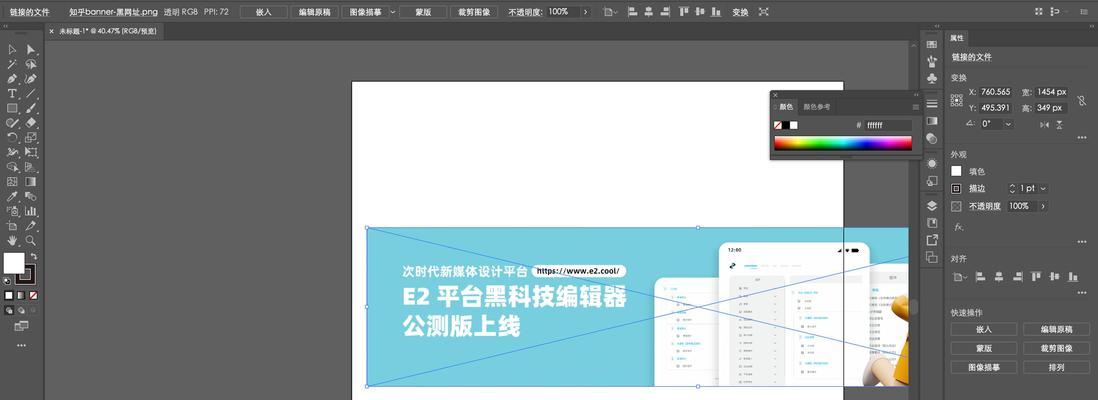Click 裁剪图像 in the control bar
The height and width of the screenshot is (400, 1098).
474,12
